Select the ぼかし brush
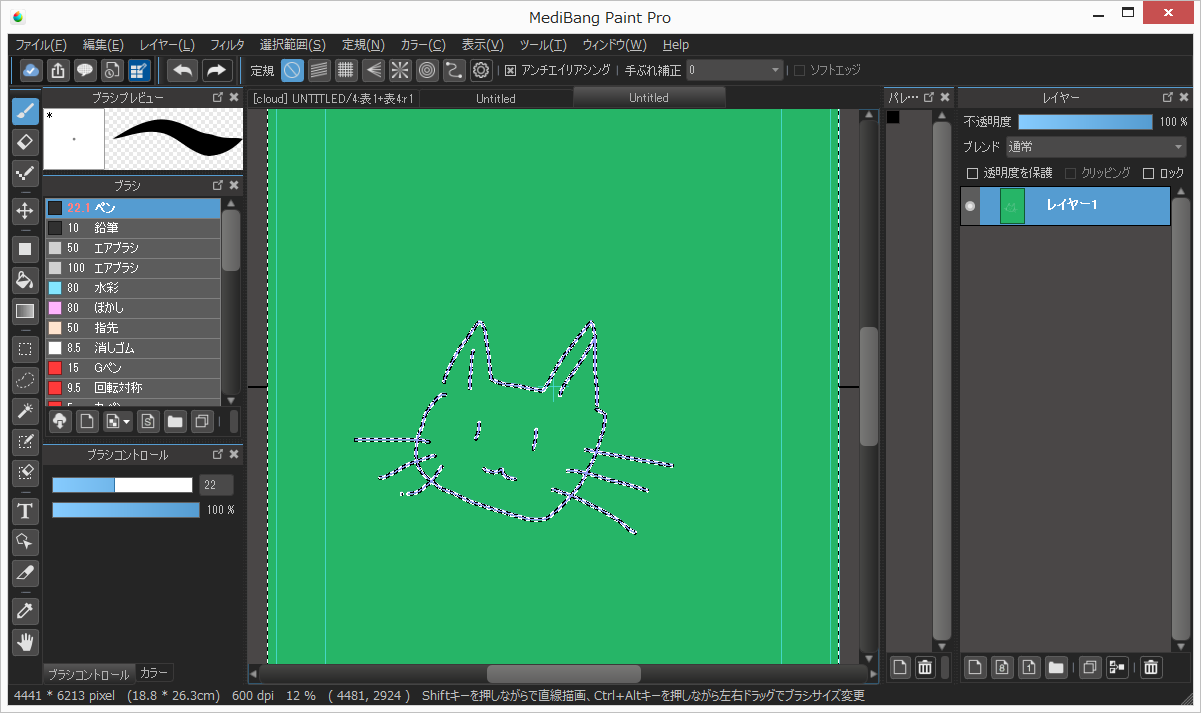Screen dimensions: 1201x713 tap(132, 308)
